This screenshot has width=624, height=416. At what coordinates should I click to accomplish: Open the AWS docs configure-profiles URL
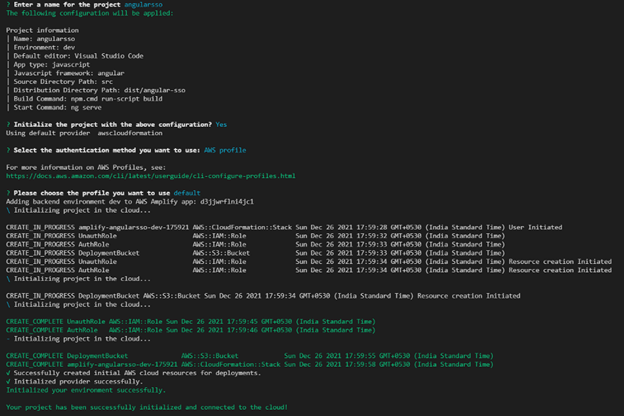pyautogui.click(x=150, y=175)
